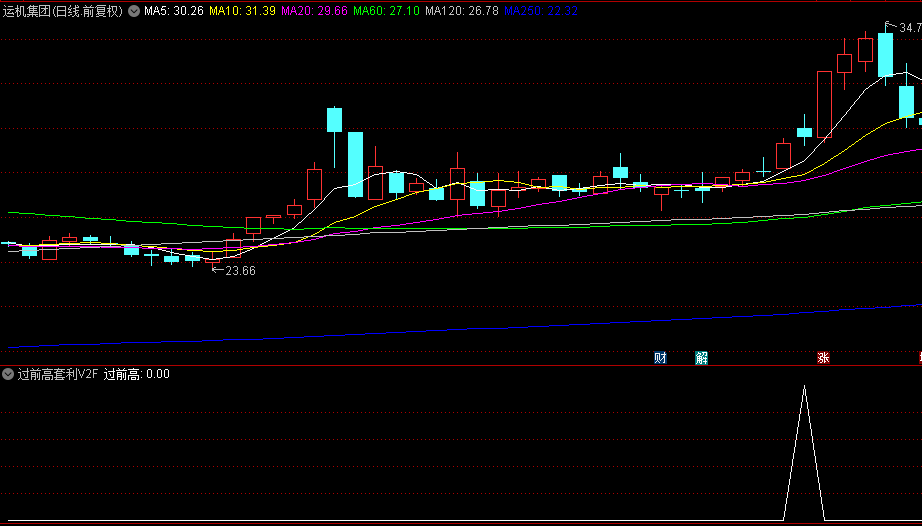922x526 pixels.
Task: Select the magenta MA20: 29.66 label
Action: pyautogui.click(x=315, y=11)
